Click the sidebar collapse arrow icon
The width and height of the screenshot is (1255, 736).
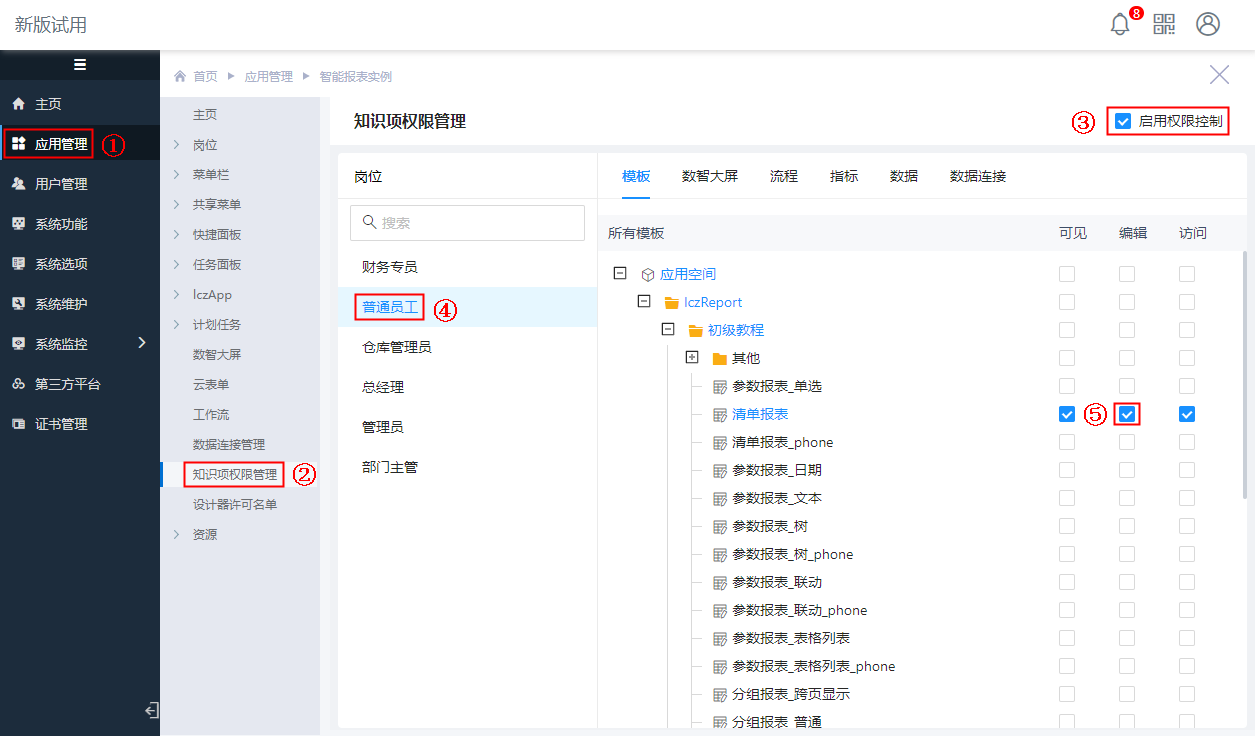point(151,710)
